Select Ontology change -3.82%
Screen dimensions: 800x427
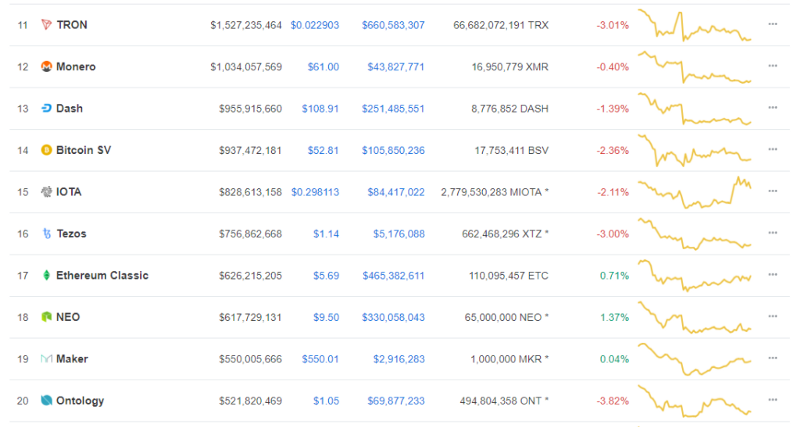(613, 401)
